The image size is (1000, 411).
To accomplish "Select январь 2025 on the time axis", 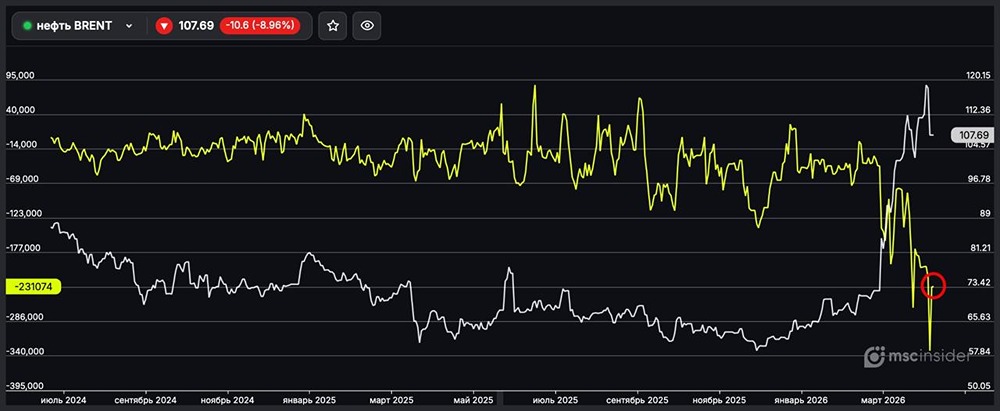I will (x=310, y=399).
